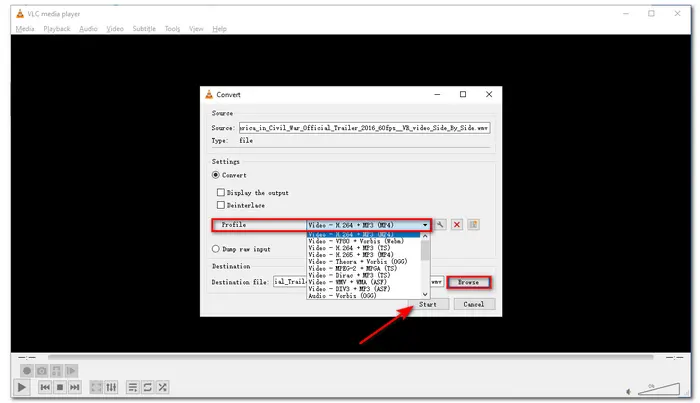Image resolution: width=700 pixels, height=403 pixels.
Task: Toggle the playlist view icon
Action: (x=133, y=387)
